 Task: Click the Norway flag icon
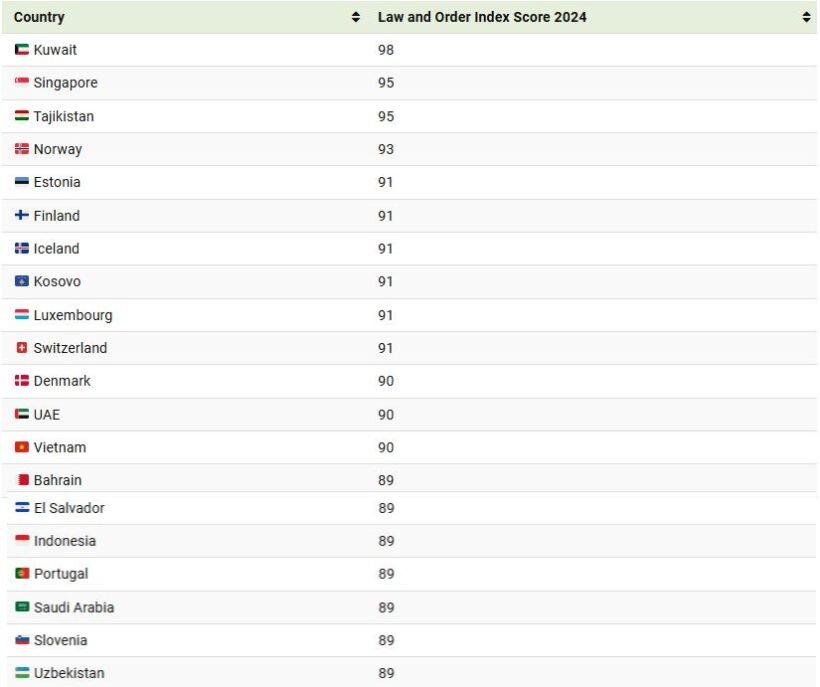click(x=22, y=149)
